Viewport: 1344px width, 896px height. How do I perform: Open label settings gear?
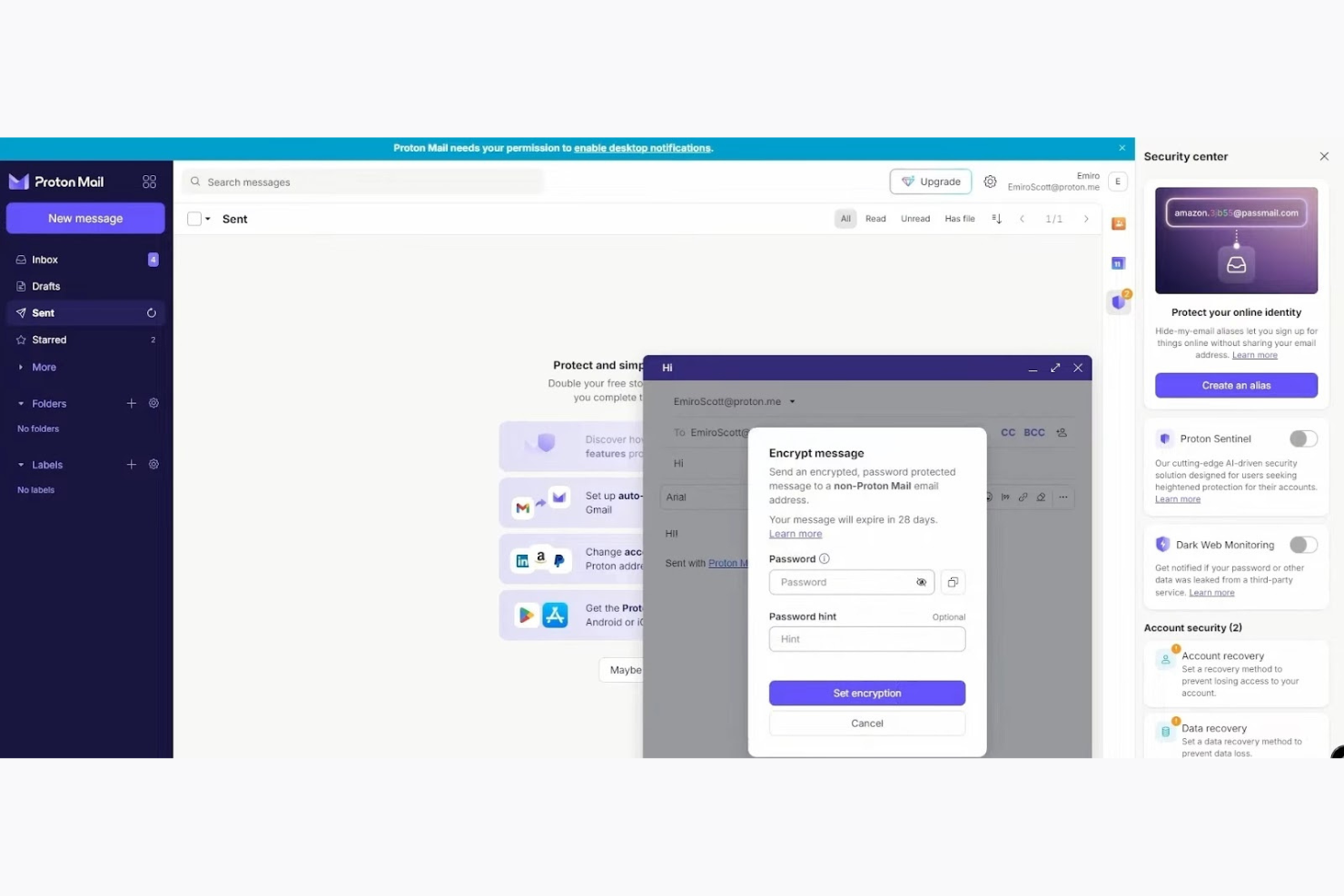coord(153,465)
